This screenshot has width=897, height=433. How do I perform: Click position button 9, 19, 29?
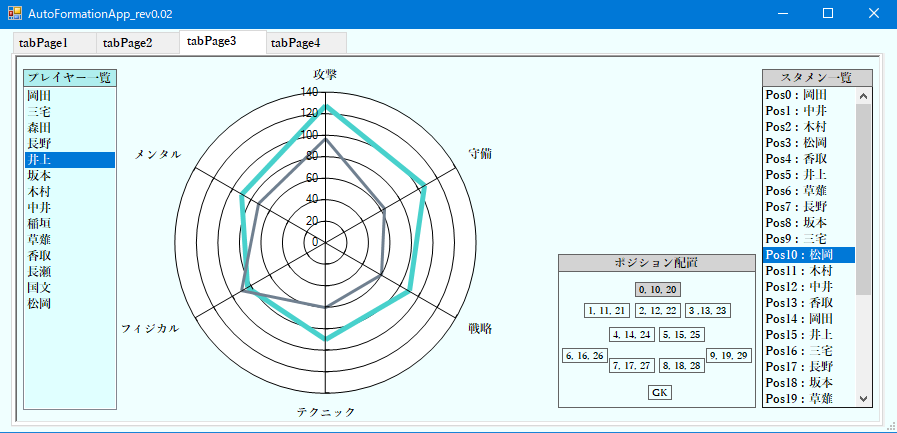click(x=729, y=355)
